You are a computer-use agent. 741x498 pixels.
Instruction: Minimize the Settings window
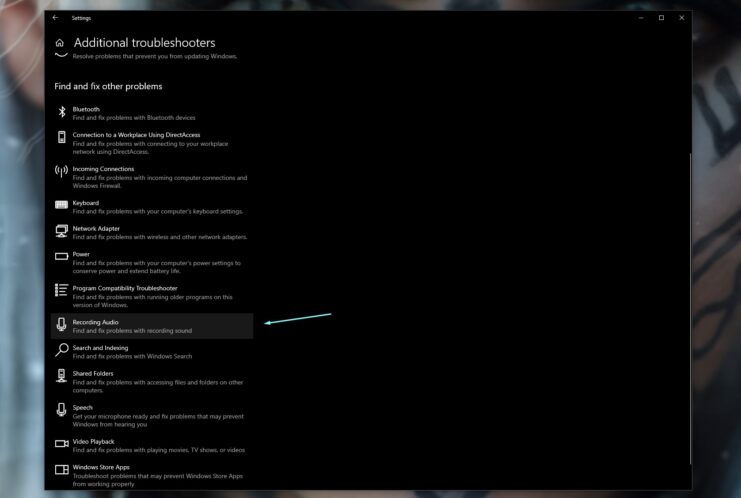(x=641, y=17)
